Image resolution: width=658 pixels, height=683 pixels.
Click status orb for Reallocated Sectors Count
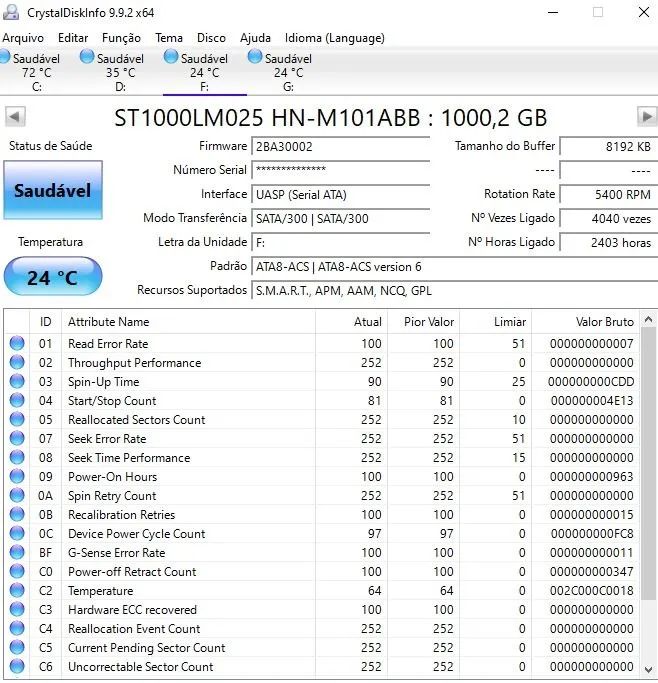tap(17, 419)
